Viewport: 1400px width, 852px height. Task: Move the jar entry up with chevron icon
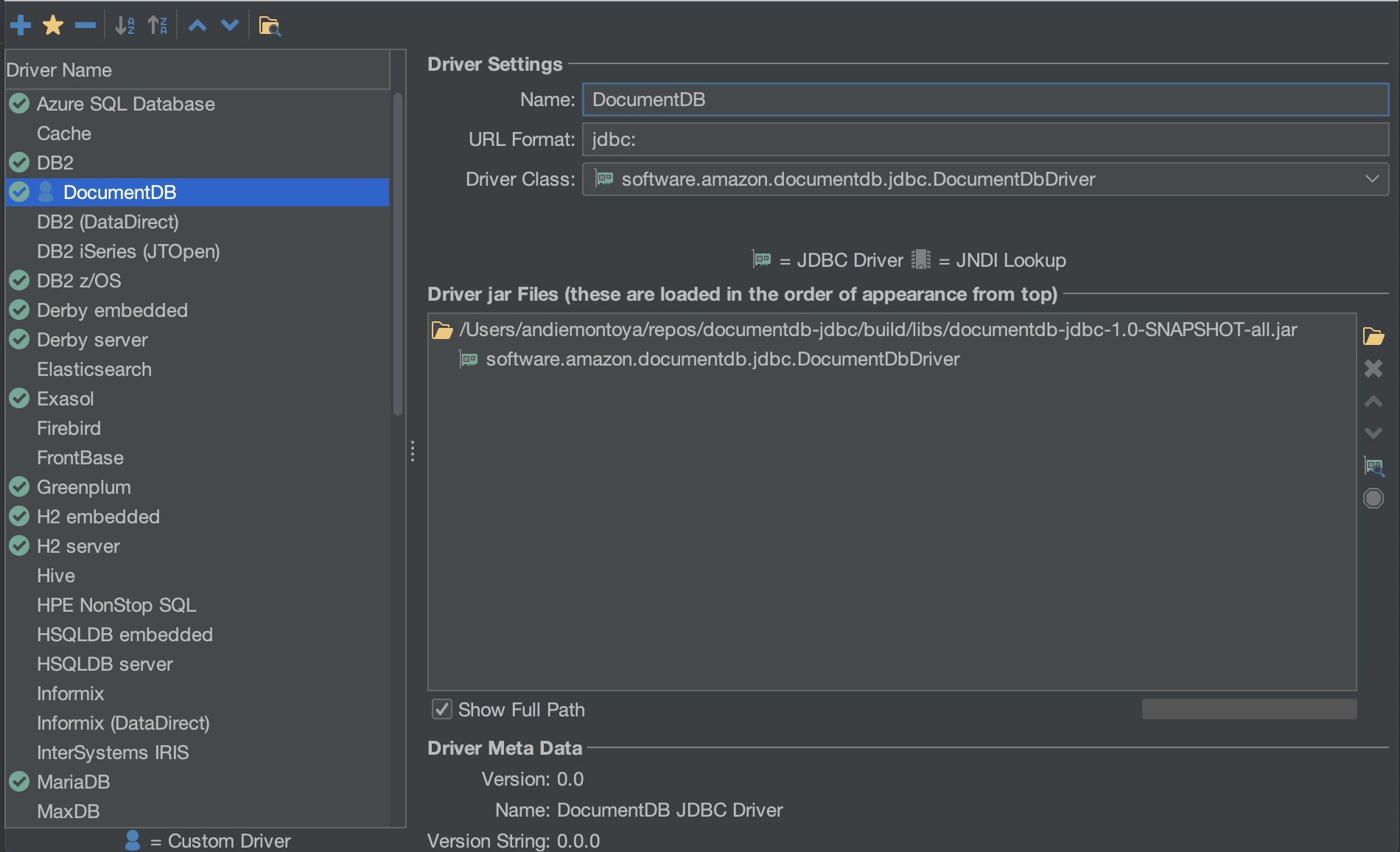[x=1373, y=402]
